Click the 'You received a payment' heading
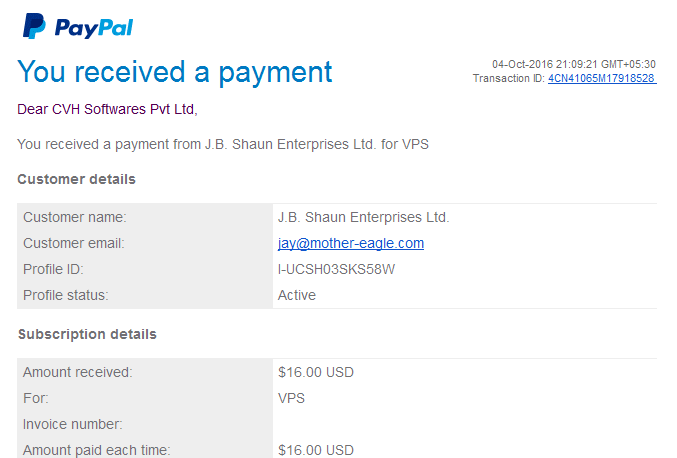Viewport: 677px width, 458px height. pyautogui.click(x=175, y=72)
